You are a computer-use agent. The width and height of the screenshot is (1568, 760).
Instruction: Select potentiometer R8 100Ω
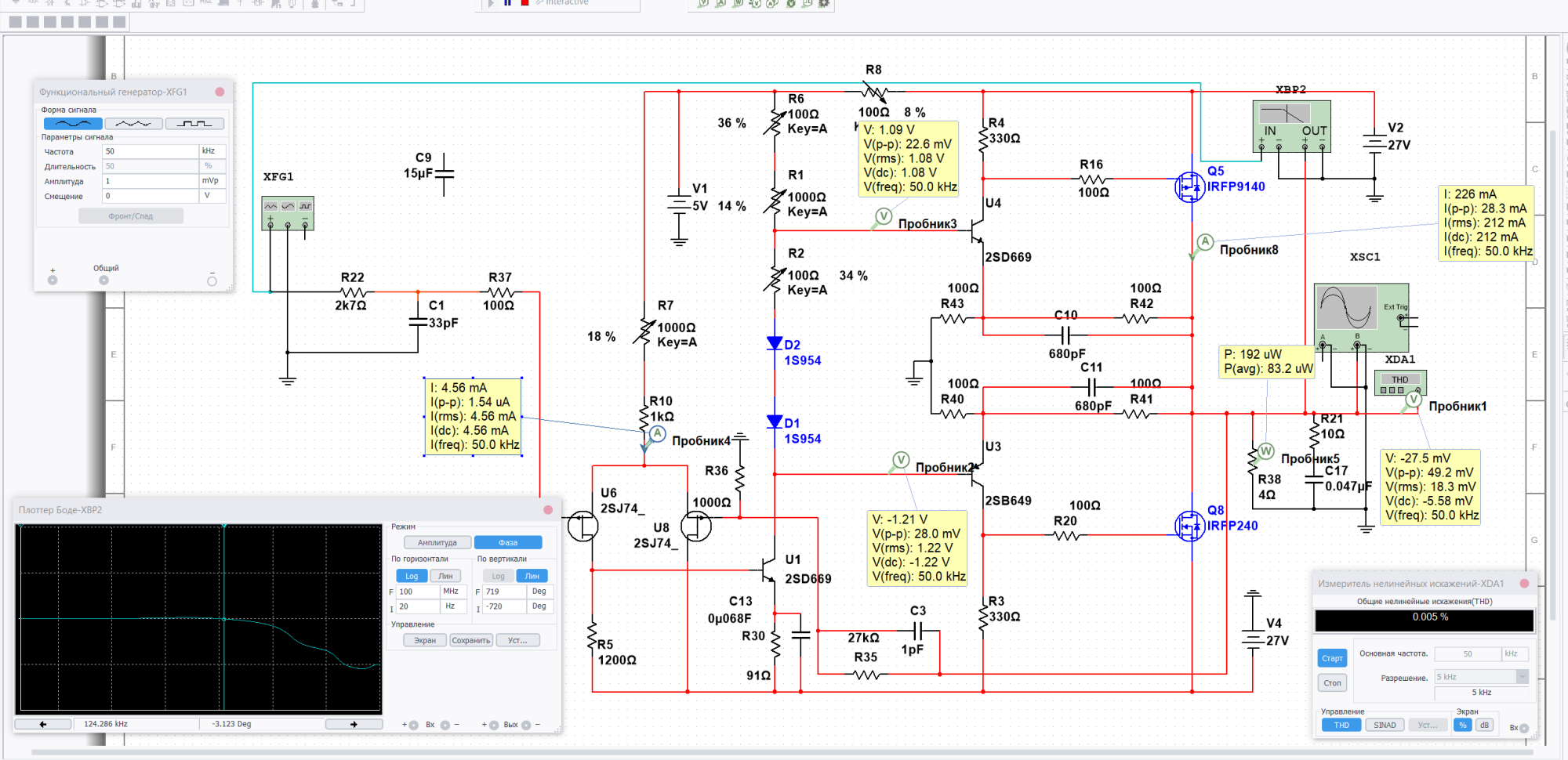click(x=873, y=92)
